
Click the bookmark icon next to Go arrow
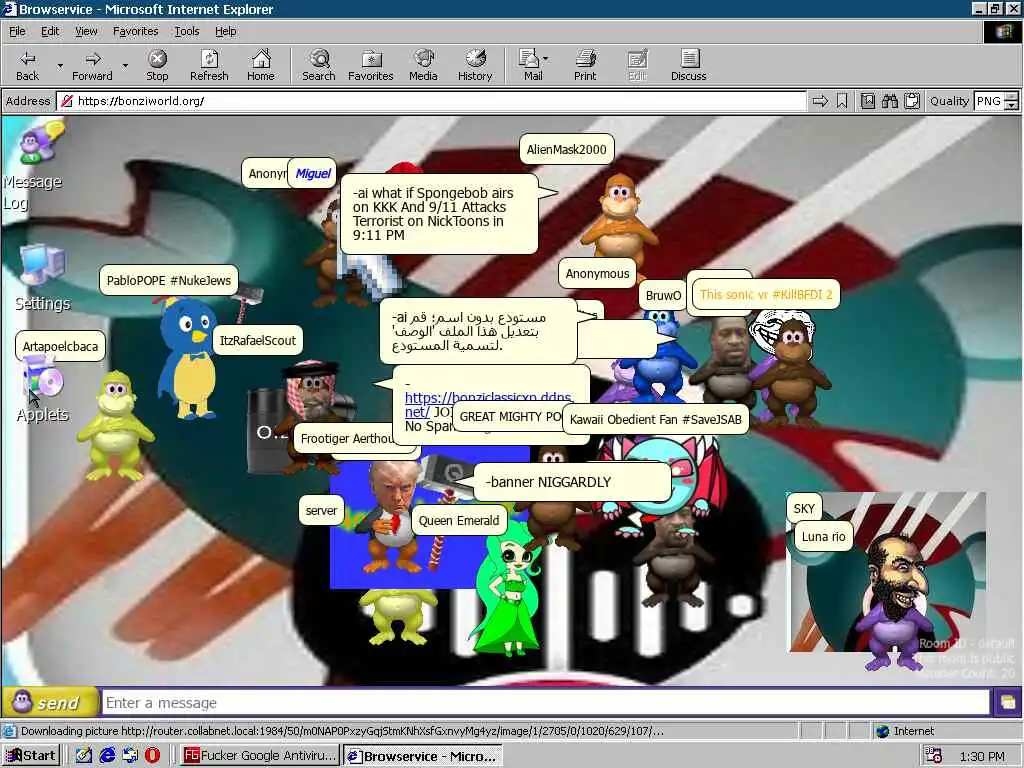(x=842, y=101)
